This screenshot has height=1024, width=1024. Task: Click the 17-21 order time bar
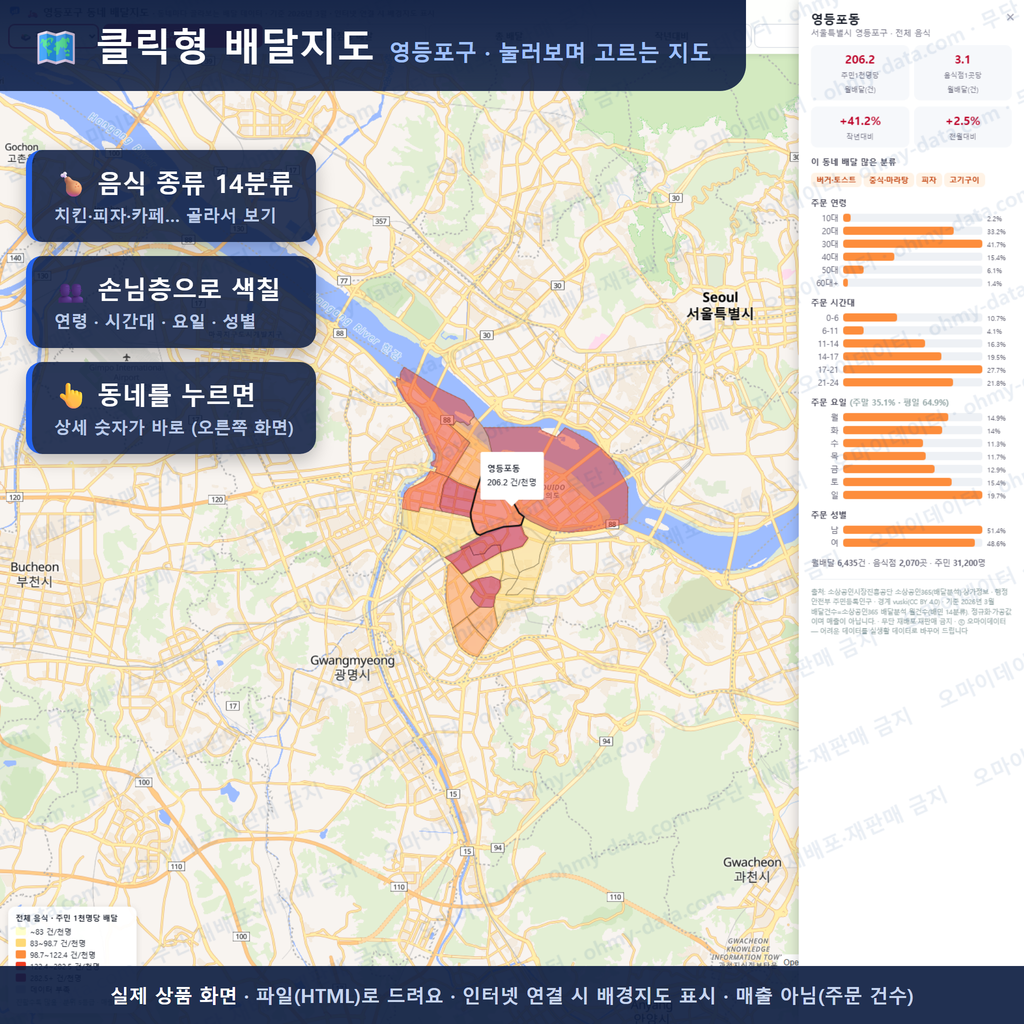[912, 370]
